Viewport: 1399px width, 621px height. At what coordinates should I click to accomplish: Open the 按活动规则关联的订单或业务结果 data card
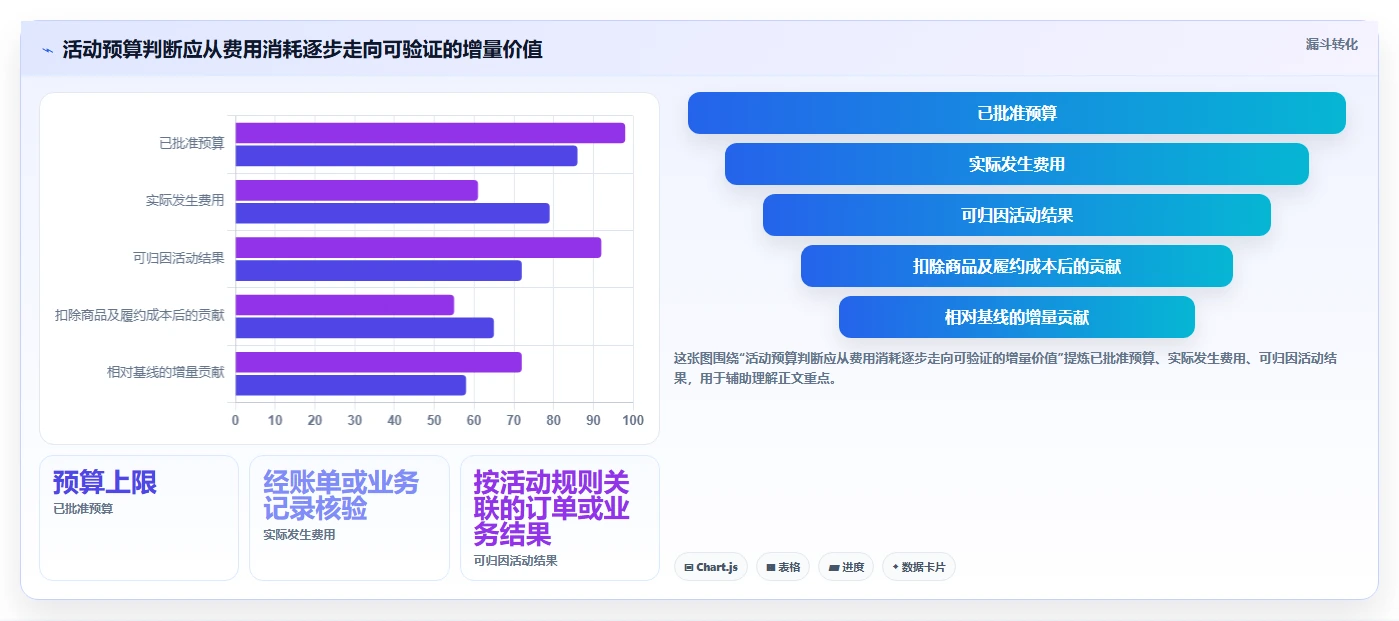point(560,518)
